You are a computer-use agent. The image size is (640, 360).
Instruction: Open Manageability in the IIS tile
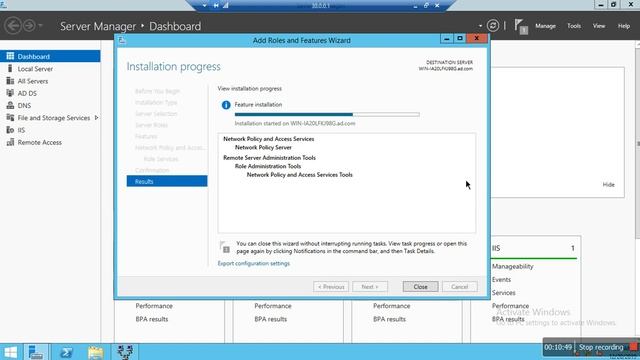click(x=513, y=266)
